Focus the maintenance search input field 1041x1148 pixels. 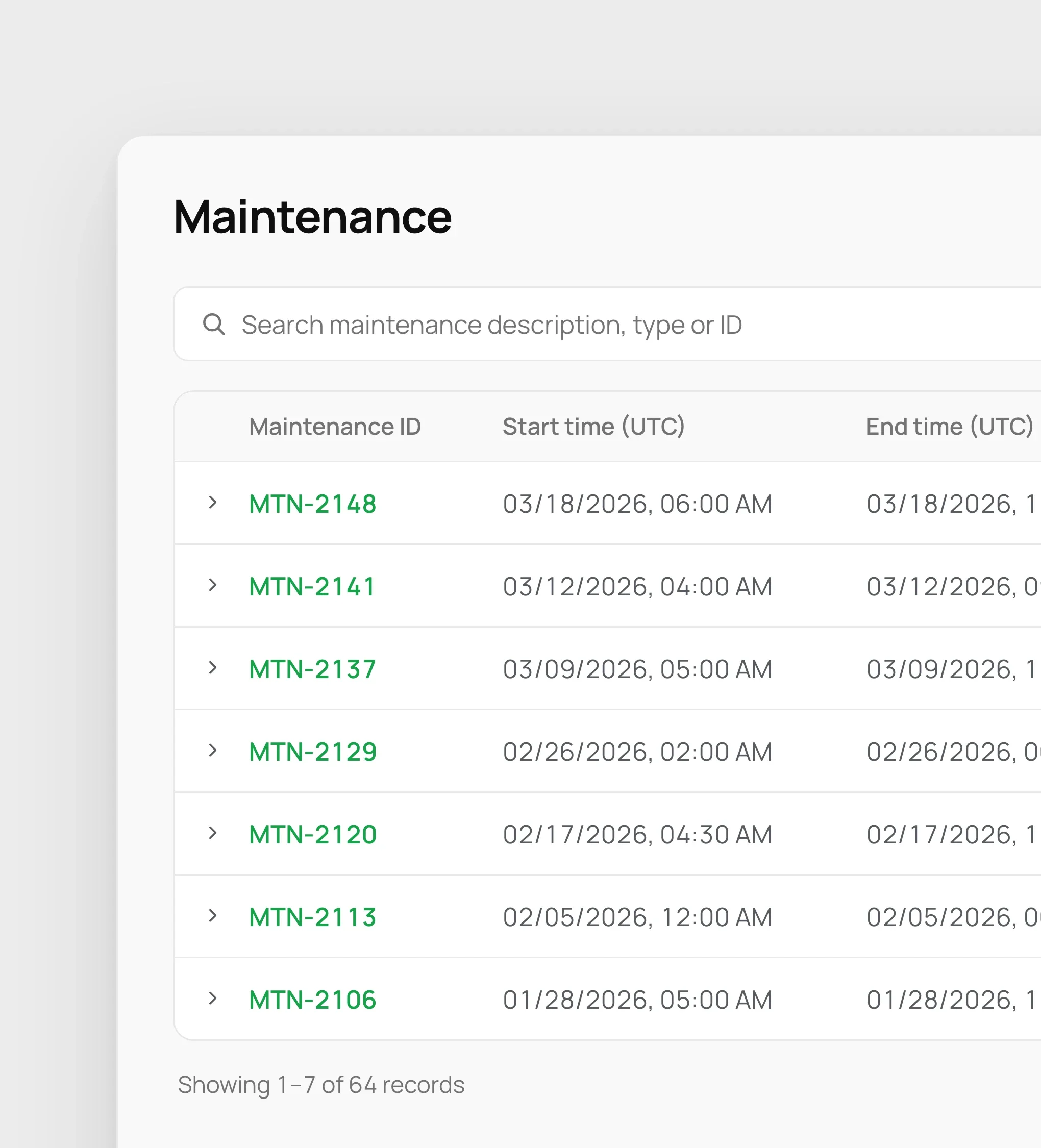click(607, 324)
